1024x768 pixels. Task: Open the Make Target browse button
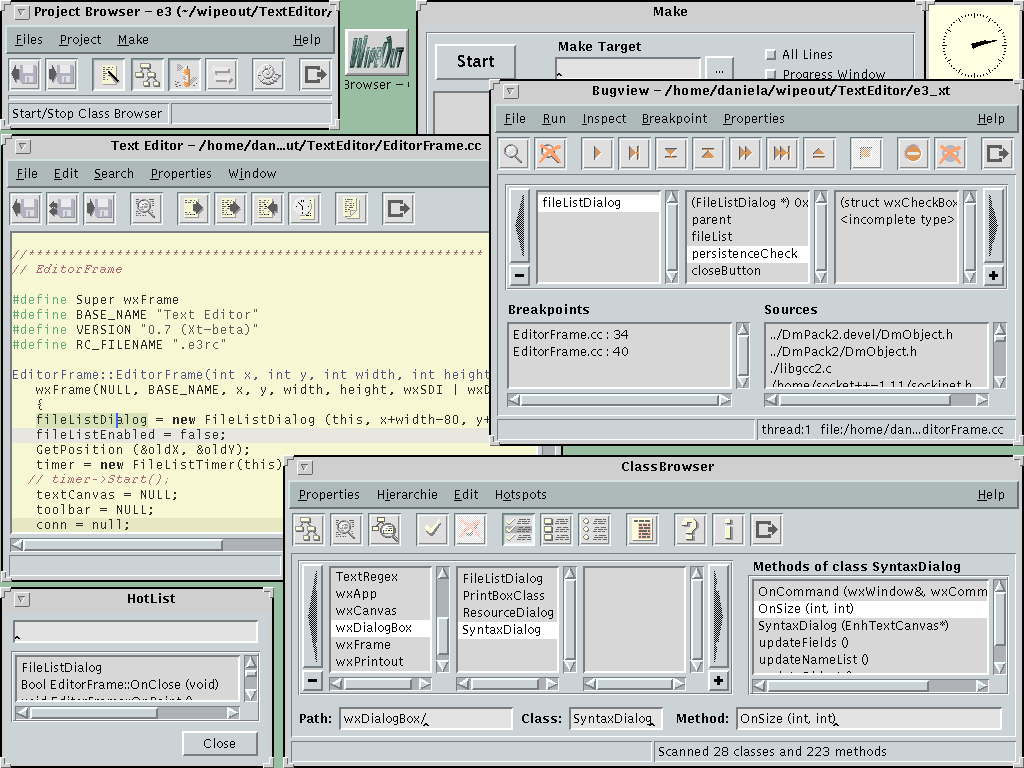(719, 70)
